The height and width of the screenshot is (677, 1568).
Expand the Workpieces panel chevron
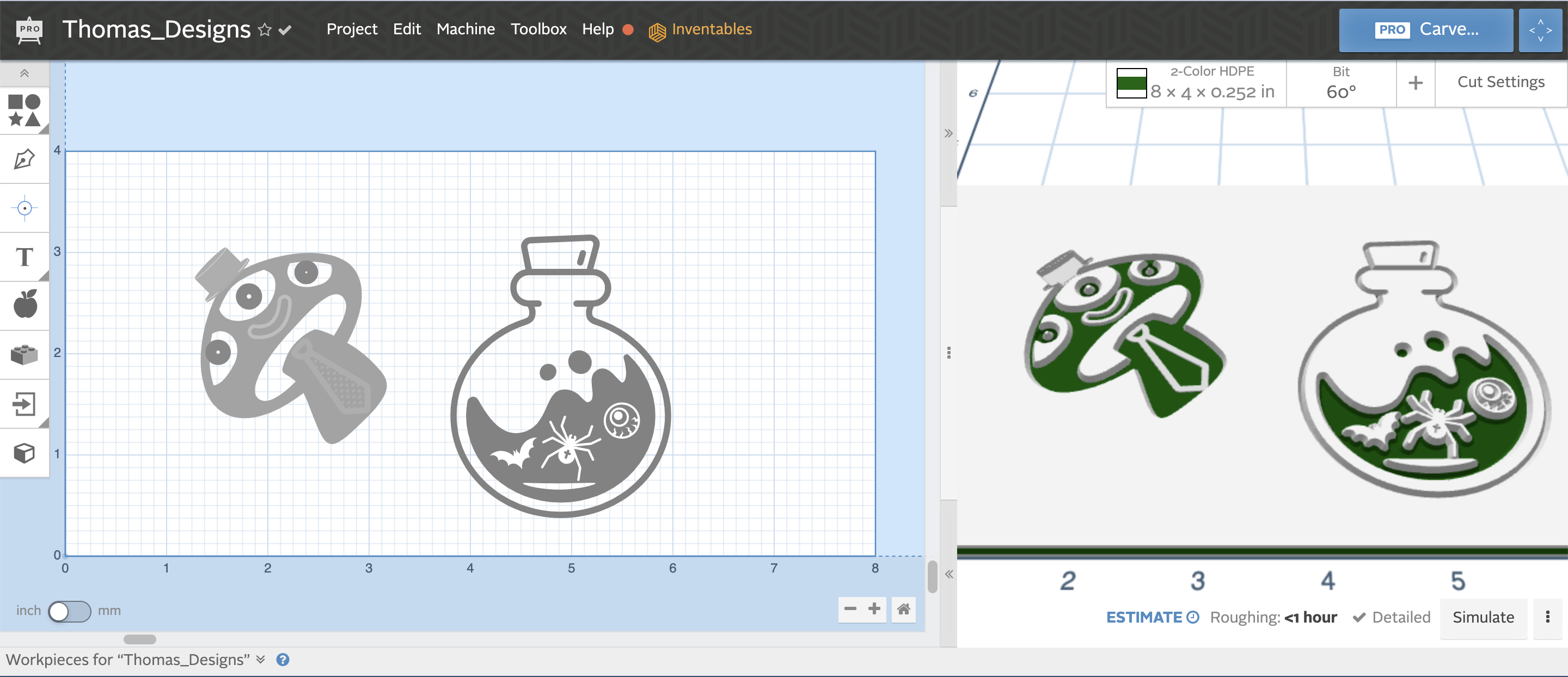click(x=262, y=660)
